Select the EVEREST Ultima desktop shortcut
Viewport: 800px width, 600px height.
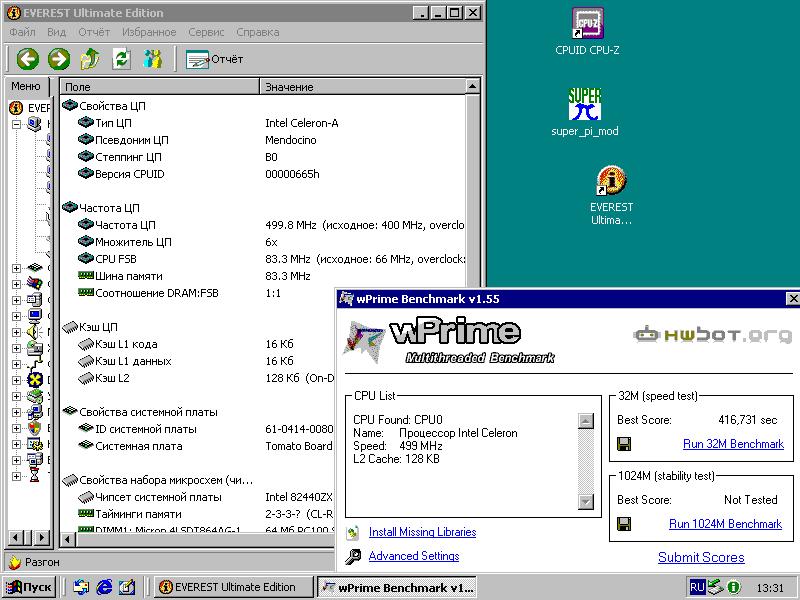(x=611, y=195)
